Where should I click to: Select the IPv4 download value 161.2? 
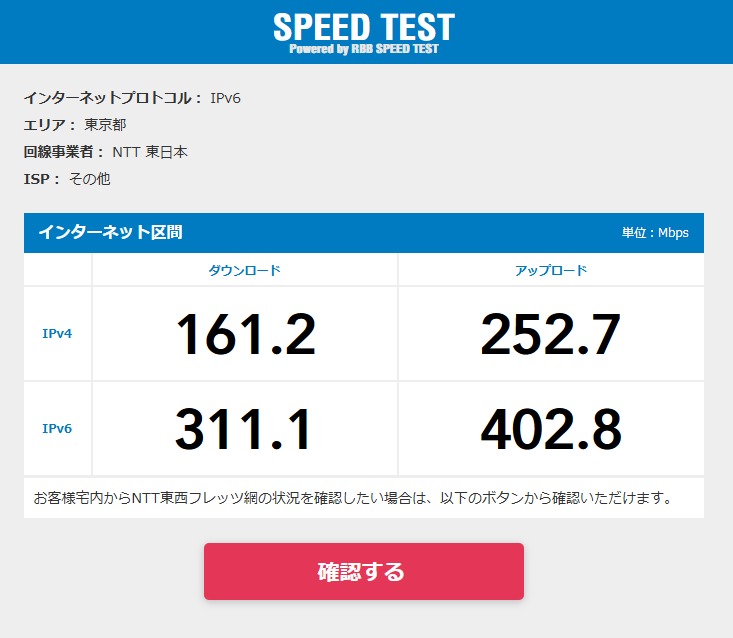(x=245, y=334)
